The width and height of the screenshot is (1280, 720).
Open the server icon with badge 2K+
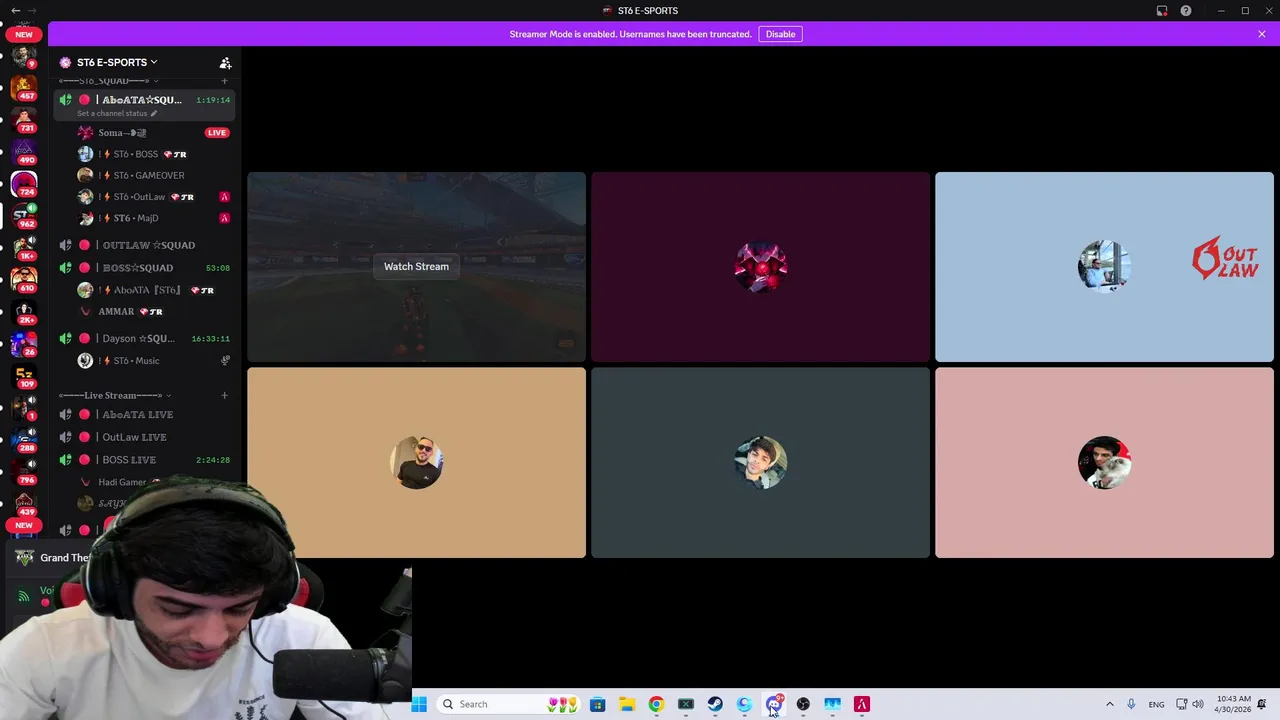coord(24,311)
